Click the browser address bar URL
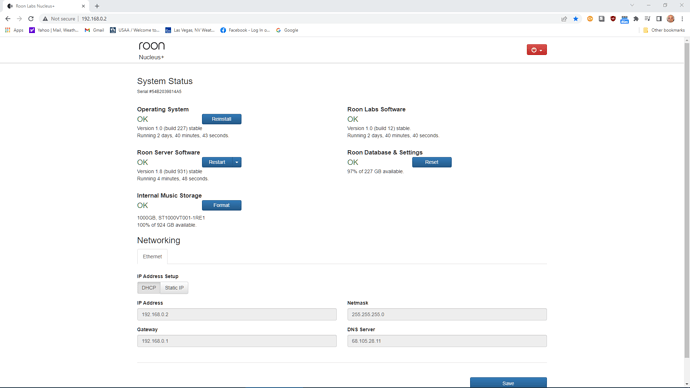690x388 pixels. pos(94,19)
